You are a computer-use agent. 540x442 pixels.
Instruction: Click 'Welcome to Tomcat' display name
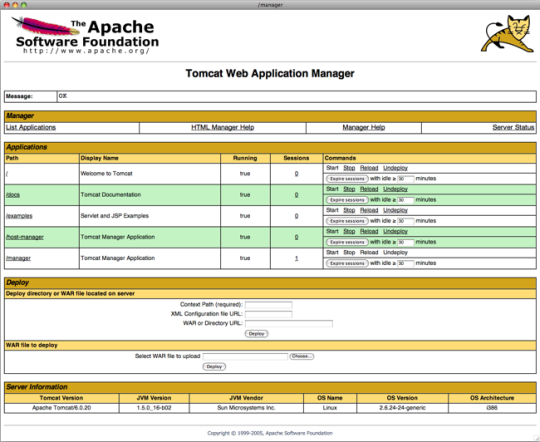pyautogui.click(x=106, y=174)
